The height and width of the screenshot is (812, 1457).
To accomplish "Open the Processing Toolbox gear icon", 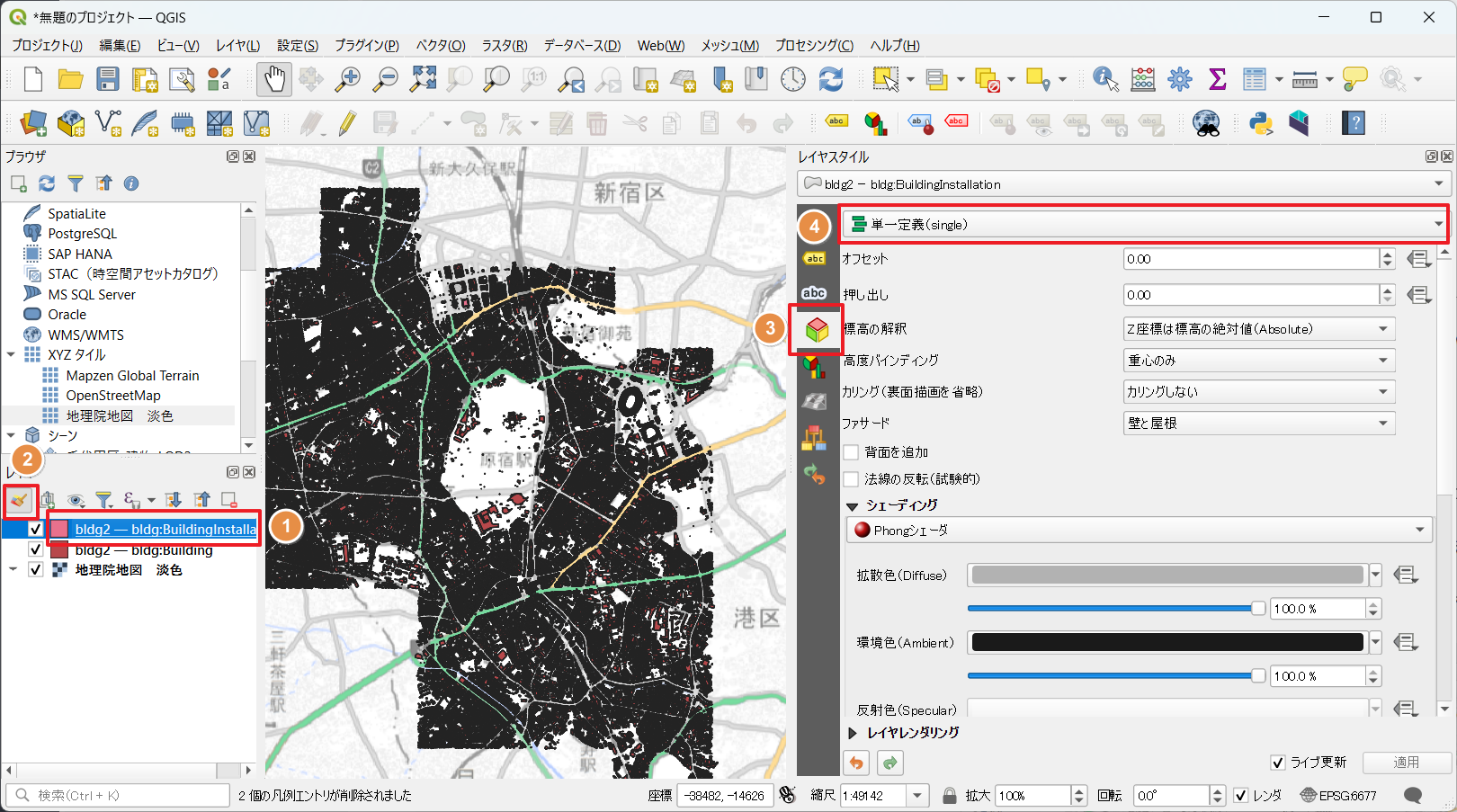I will tap(1180, 79).
